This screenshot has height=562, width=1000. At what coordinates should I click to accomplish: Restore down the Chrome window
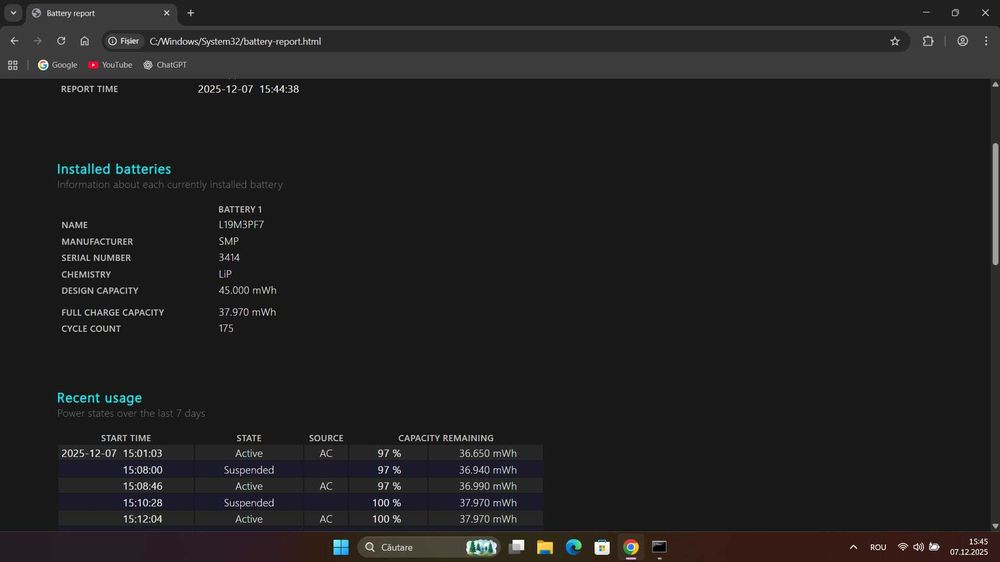coord(955,13)
